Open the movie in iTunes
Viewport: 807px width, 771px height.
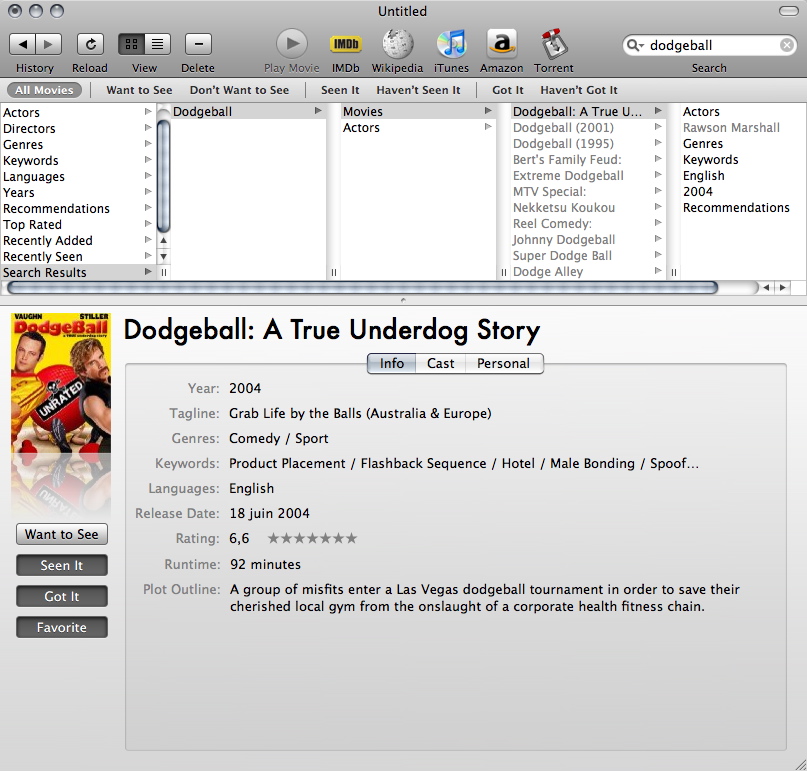tap(451, 44)
